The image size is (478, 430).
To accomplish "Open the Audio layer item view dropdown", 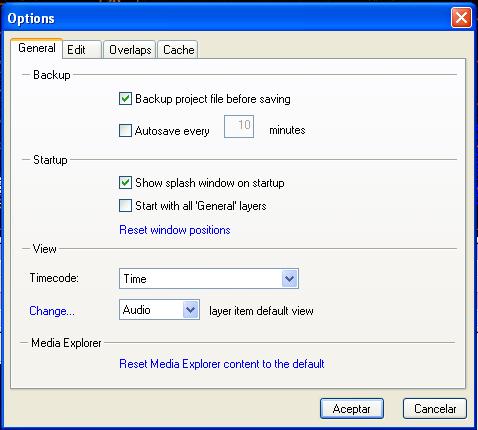I will [x=159, y=310].
